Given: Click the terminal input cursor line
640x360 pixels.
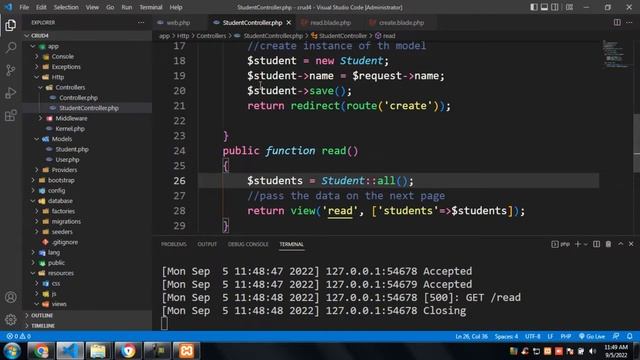Looking at the screenshot, I should tap(164, 324).
